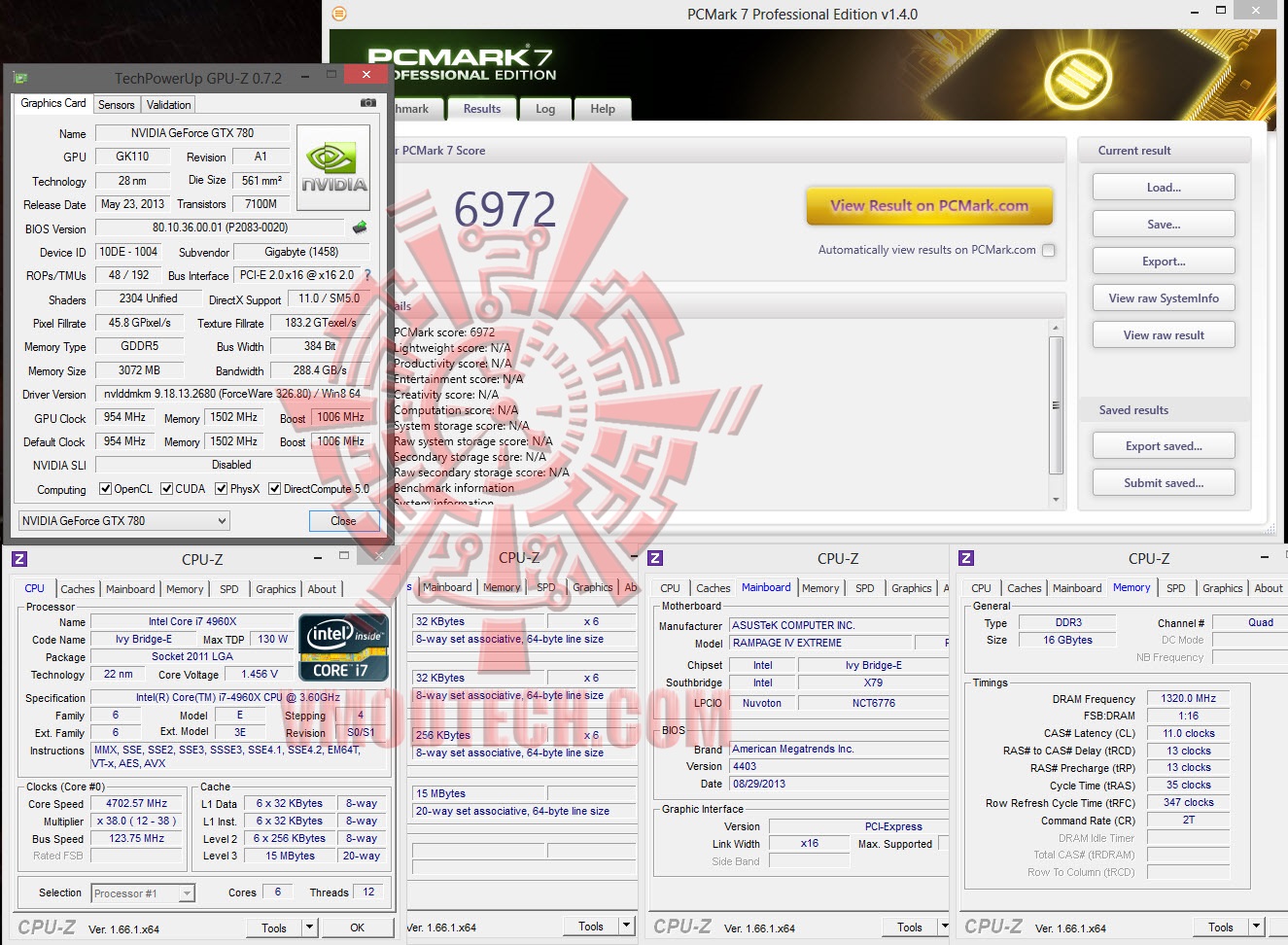
Task: Click the Save... button in PCMark
Action: pos(1164,225)
